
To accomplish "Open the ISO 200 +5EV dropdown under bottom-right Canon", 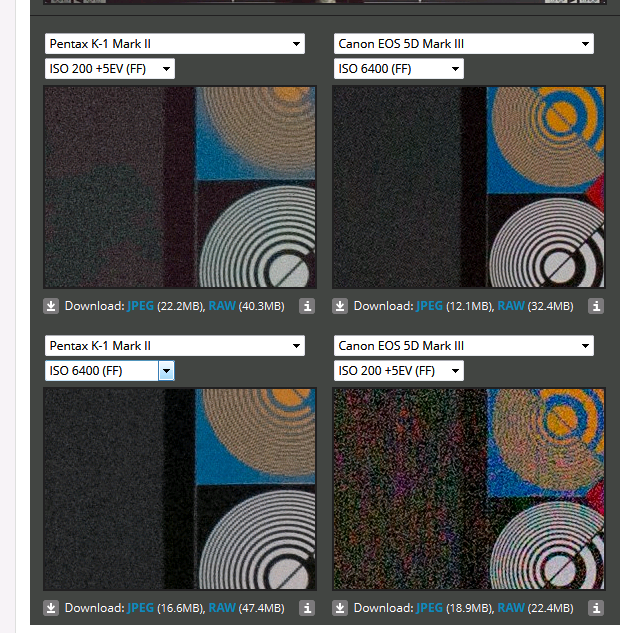I will tap(399, 371).
